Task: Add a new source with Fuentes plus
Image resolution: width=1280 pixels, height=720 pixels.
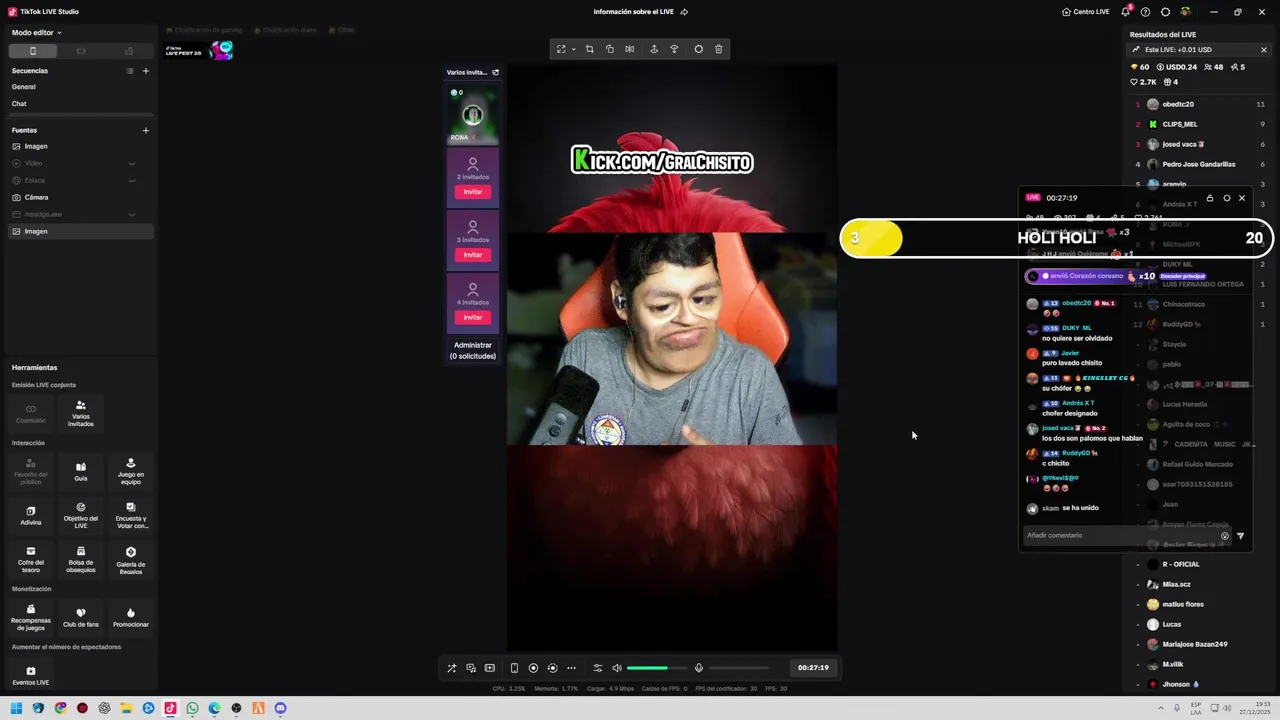Action: pos(145,130)
